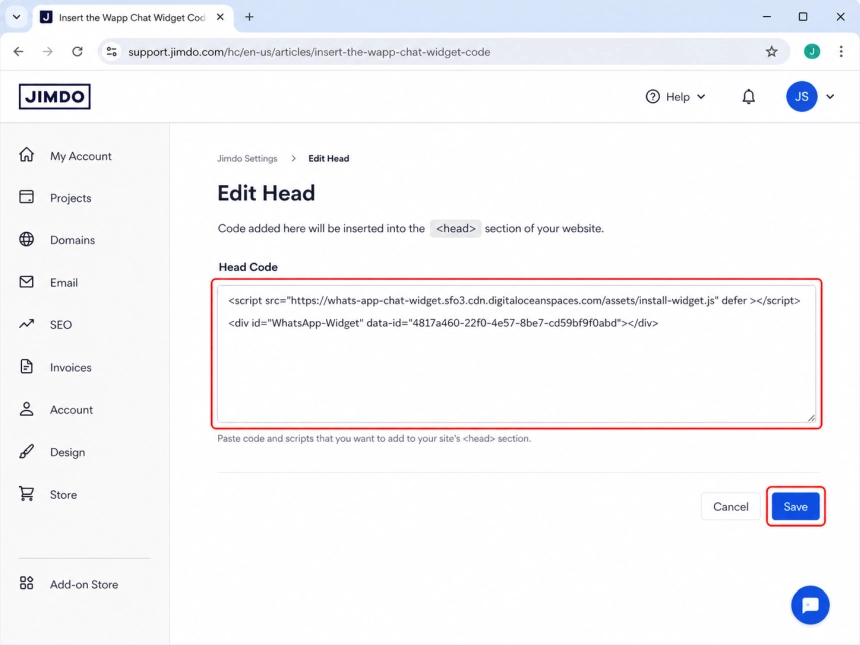Screen dimensions: 860x645
Task: Open Add-on Store in sidebar
Action: point(84,585)
